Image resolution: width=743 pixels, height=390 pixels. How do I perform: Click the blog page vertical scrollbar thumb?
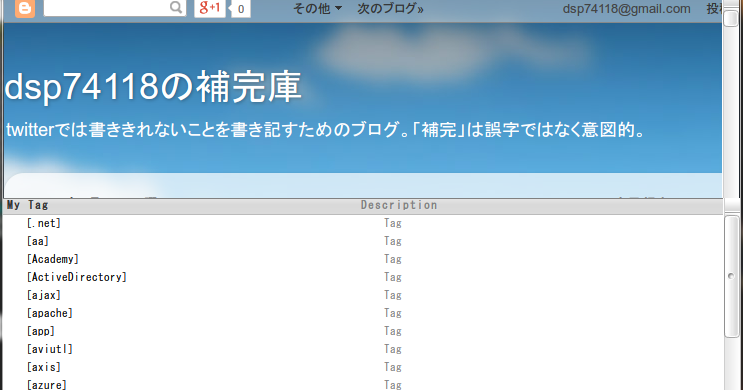pos(732,17)
